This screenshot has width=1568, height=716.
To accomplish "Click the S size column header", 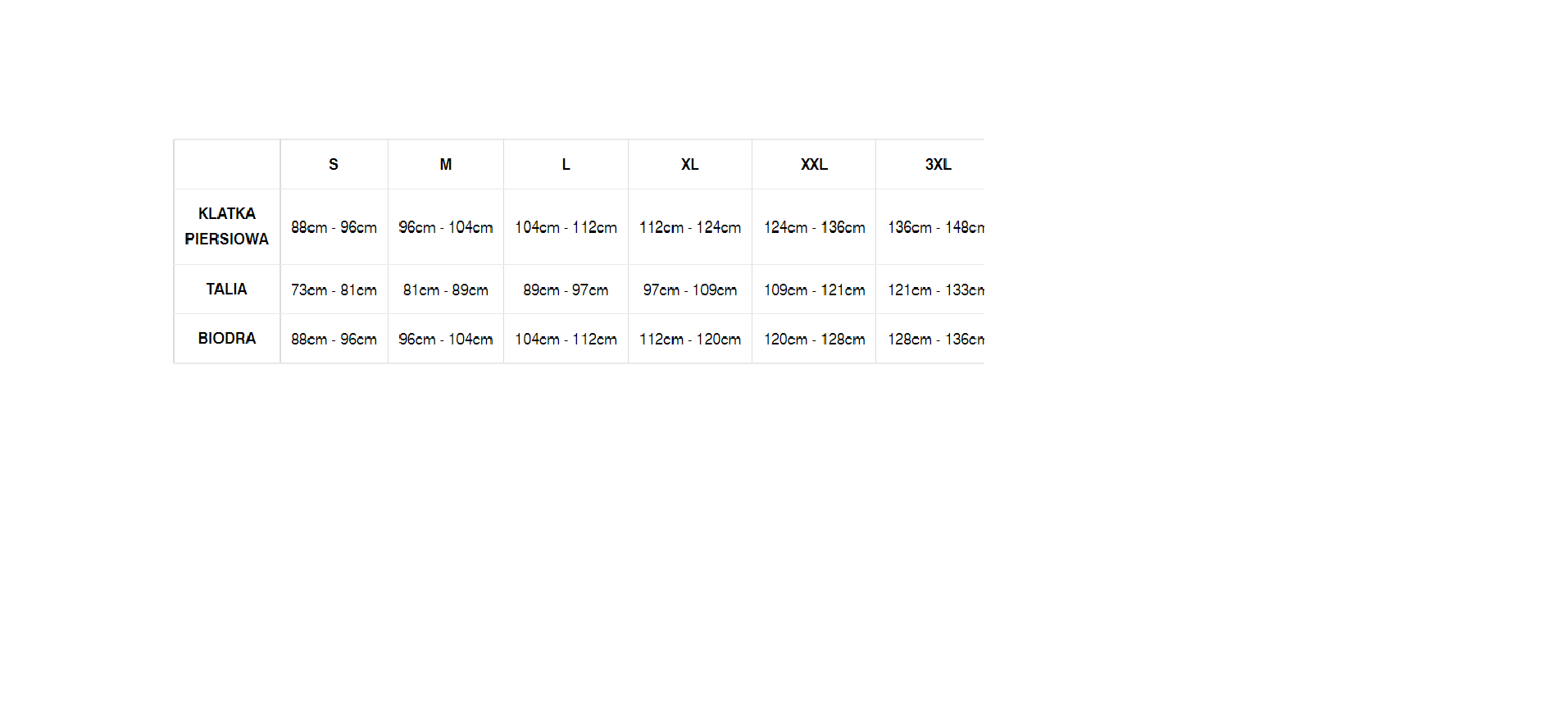I will (x=334, y=165).
